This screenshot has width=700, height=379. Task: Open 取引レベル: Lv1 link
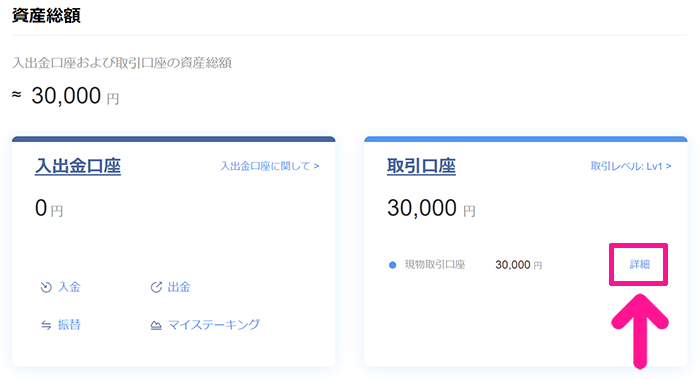tap(626, 166)
